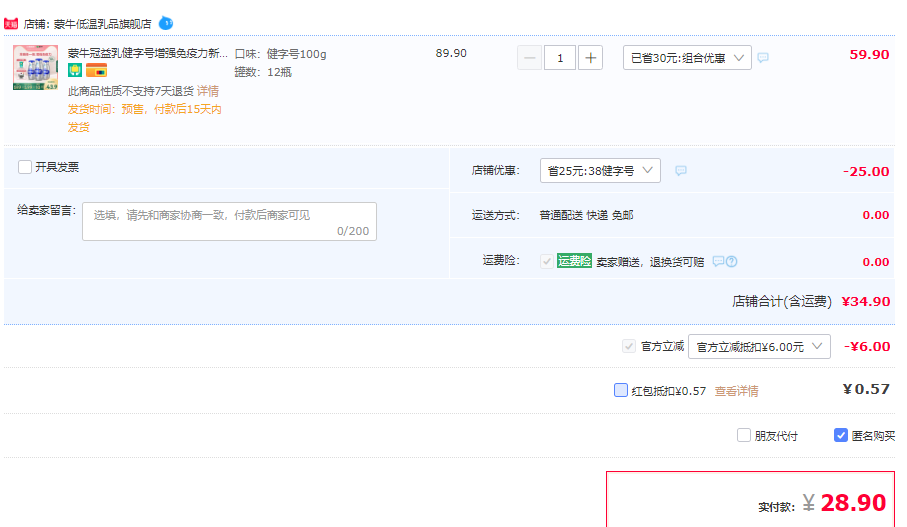Click the 给卖家留言 message input field

click(x=230, y=222)
